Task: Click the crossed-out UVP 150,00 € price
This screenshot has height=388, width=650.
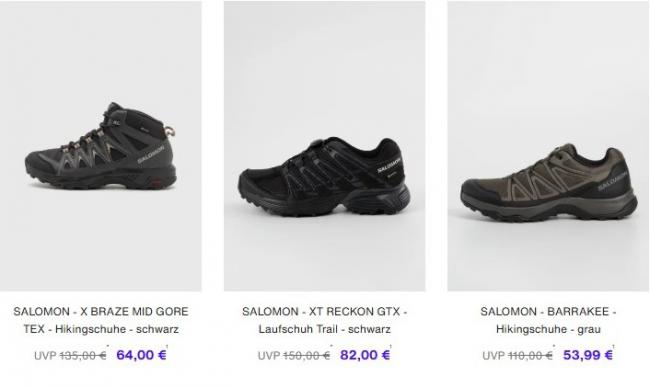Action: tap(294, 356)
